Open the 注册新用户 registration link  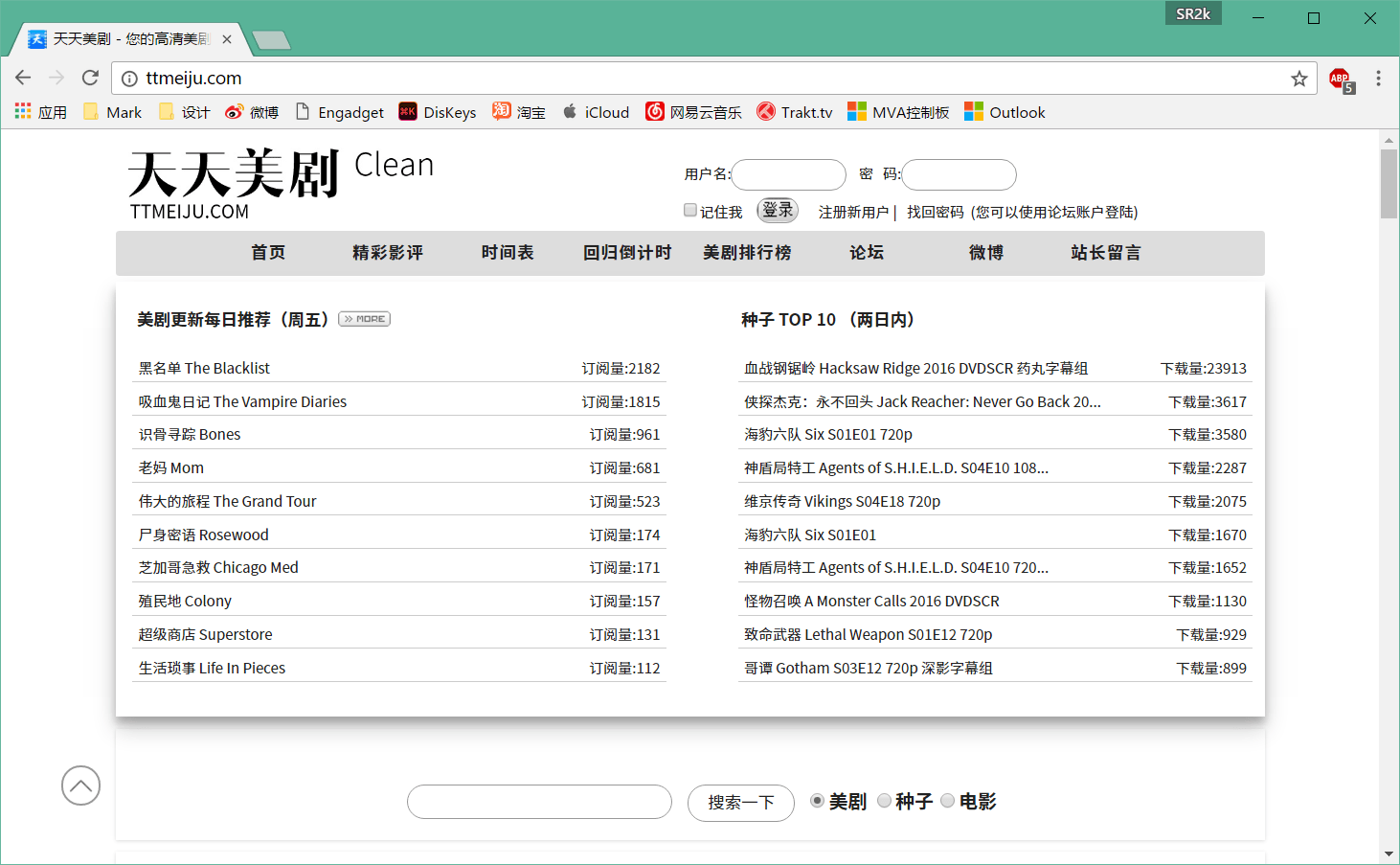[x=853, y=212]
